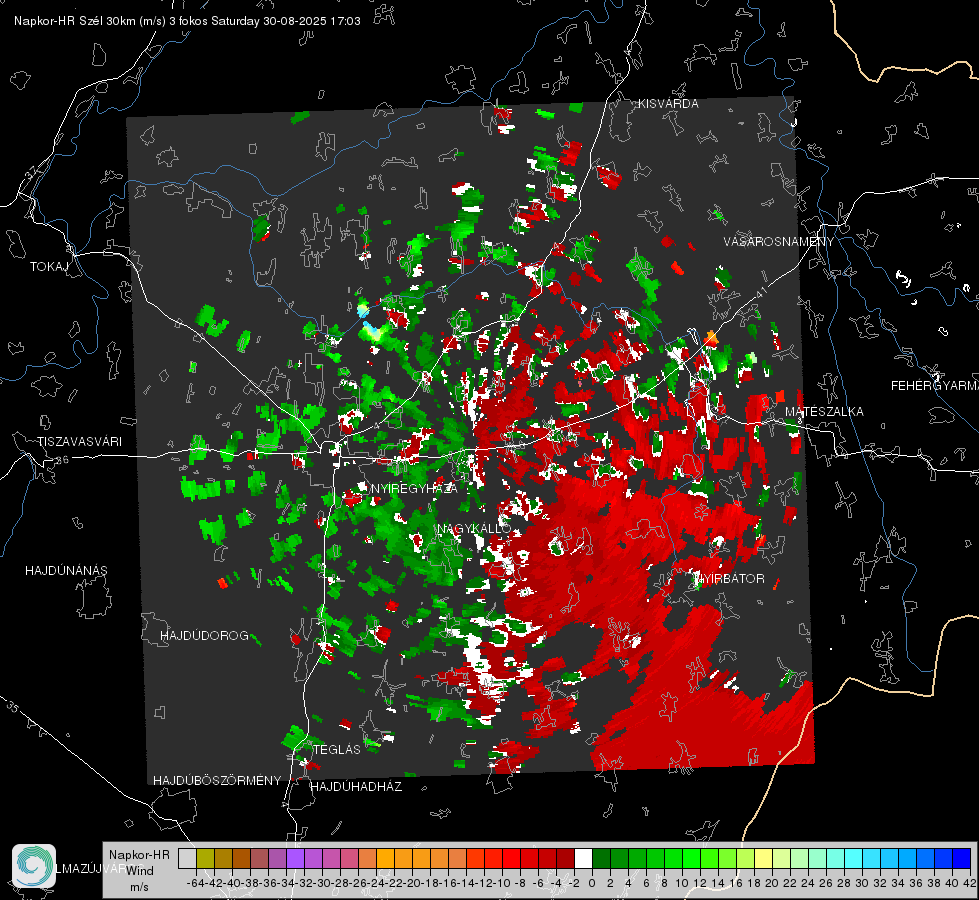Viewport: 979px width, 900px height.
Task: Select the TÉGLÁS town label
Action: 337,750
